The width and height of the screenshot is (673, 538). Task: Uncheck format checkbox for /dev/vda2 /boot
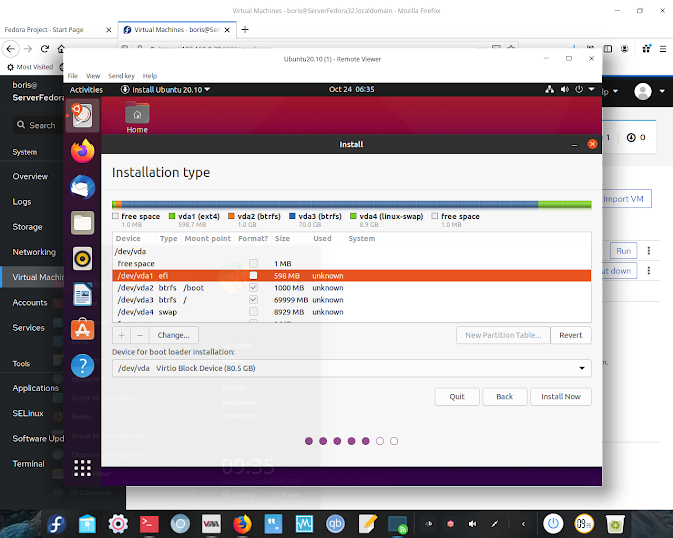253,287
